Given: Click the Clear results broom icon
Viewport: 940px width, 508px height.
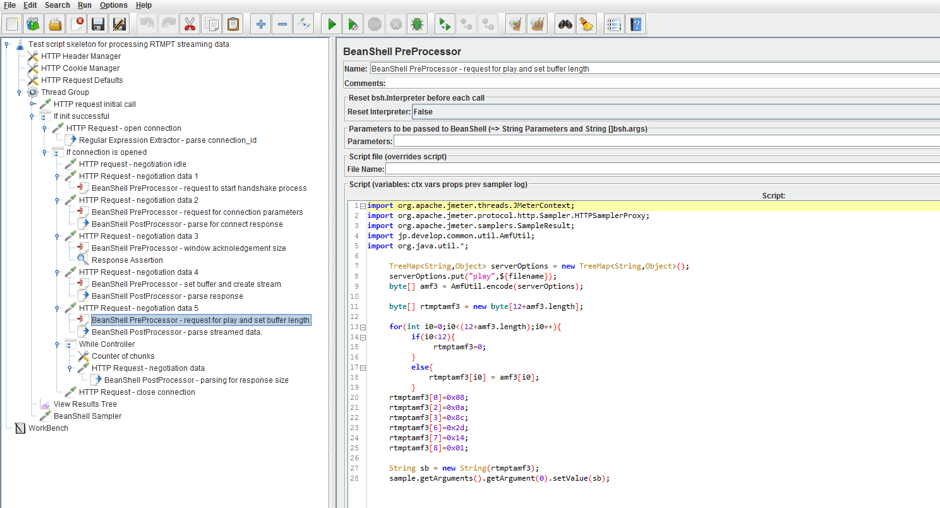Looking at the screenshot, I should (x=516, y=25).
